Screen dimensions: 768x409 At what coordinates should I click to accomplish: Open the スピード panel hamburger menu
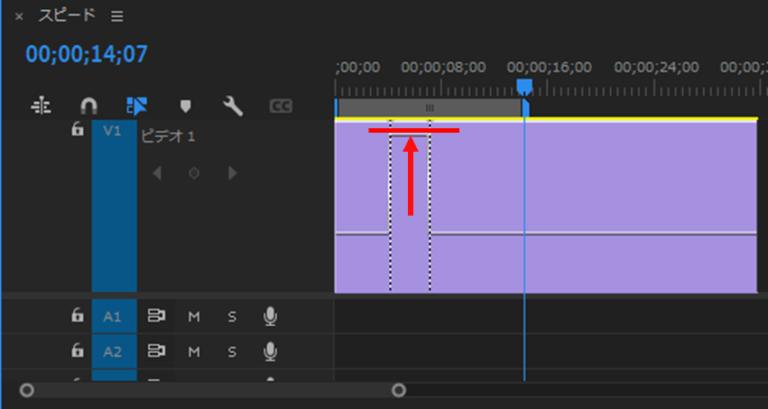[117, 17]
